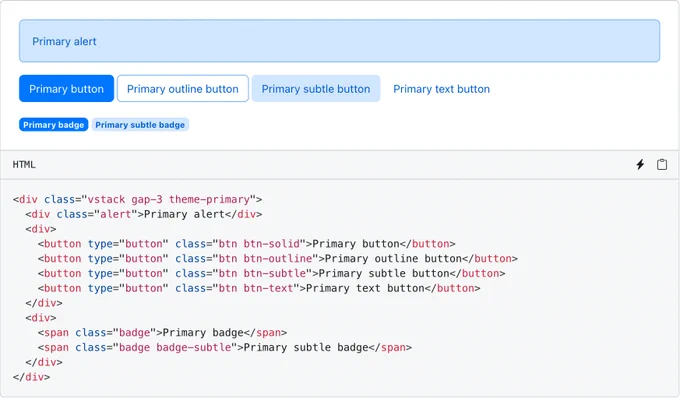This screenshot has width=680, height=398.
Task: Click the Primary text button
Action: [441, 88]
